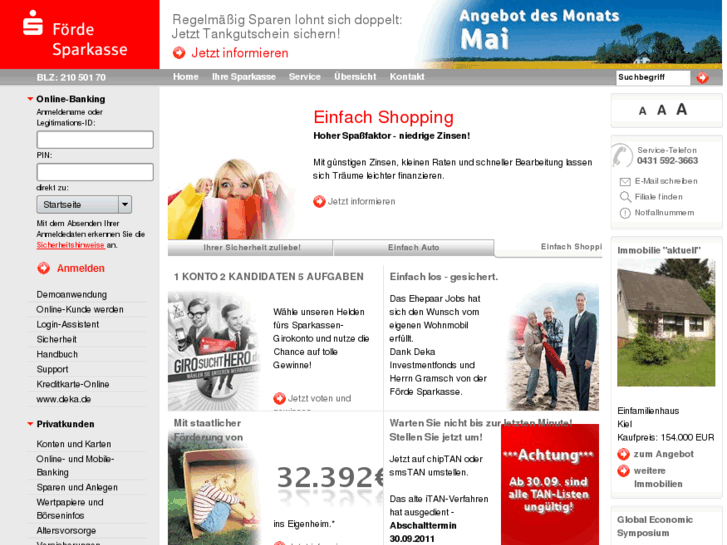
Task: Click 'Jetzt voten und' link text
Action: click(319, 398)
